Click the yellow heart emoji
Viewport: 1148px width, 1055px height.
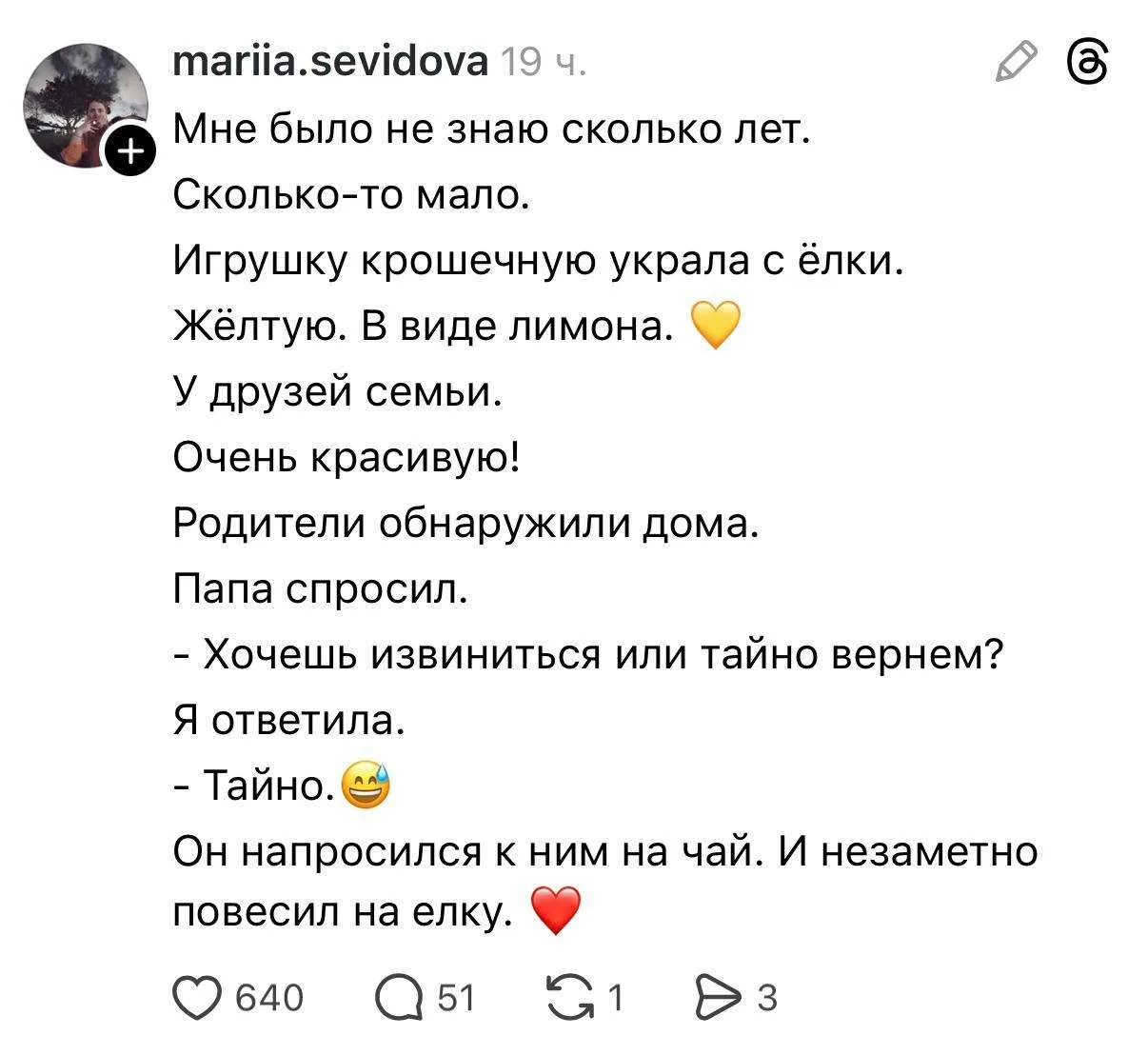pyautogui.click(x=713, y=327)
